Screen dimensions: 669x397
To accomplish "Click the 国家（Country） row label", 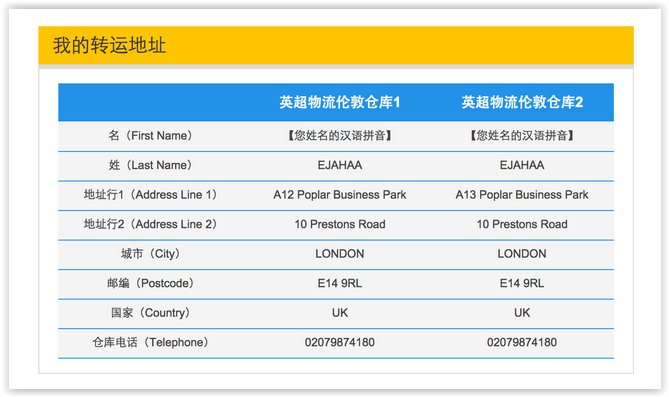I will [150, 313].
